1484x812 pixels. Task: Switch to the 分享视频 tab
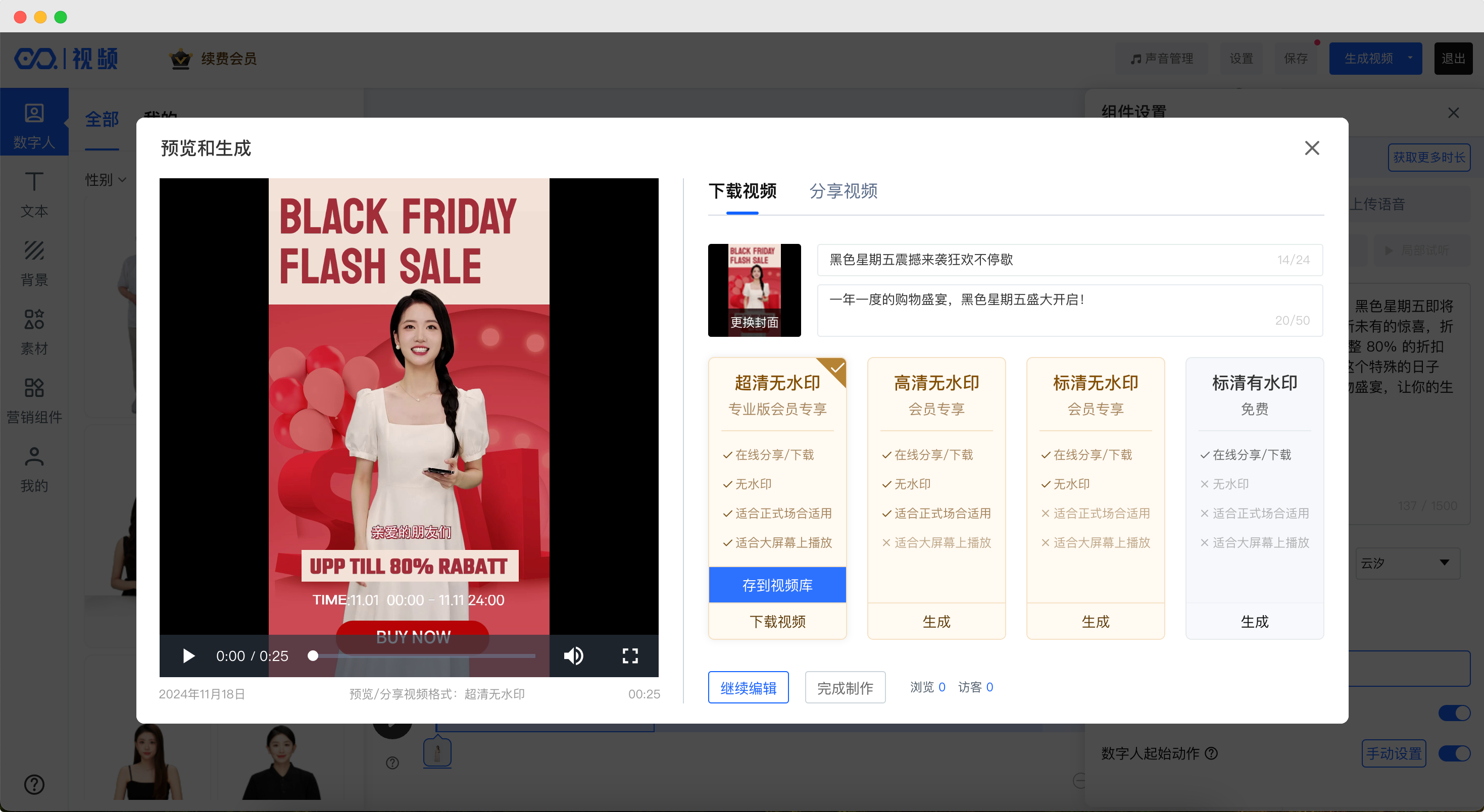(x=844, y=190)
